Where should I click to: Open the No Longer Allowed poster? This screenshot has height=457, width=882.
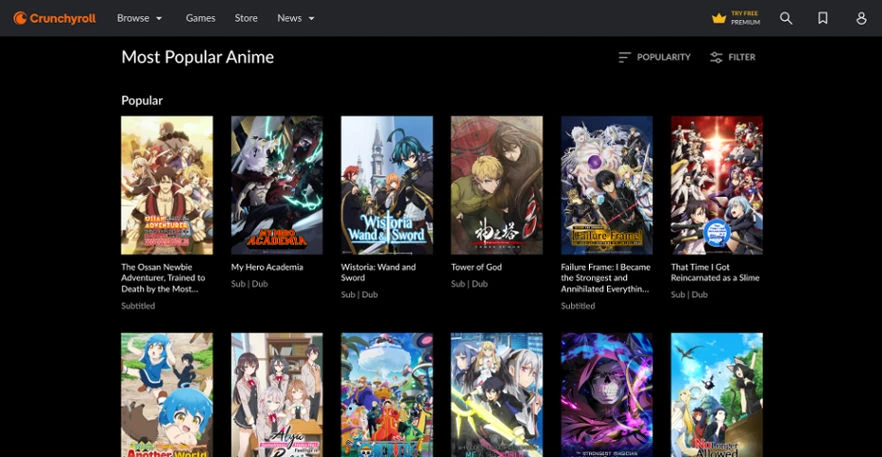coord(717,395)
